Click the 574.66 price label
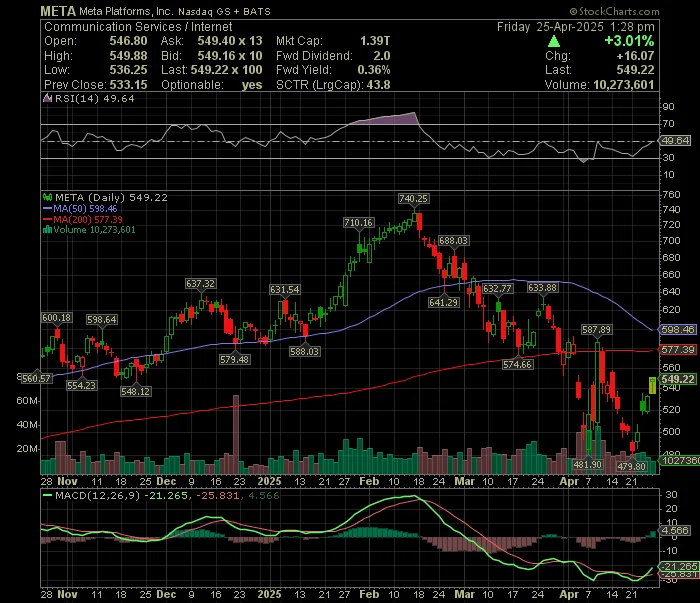 tap(517, 365)
